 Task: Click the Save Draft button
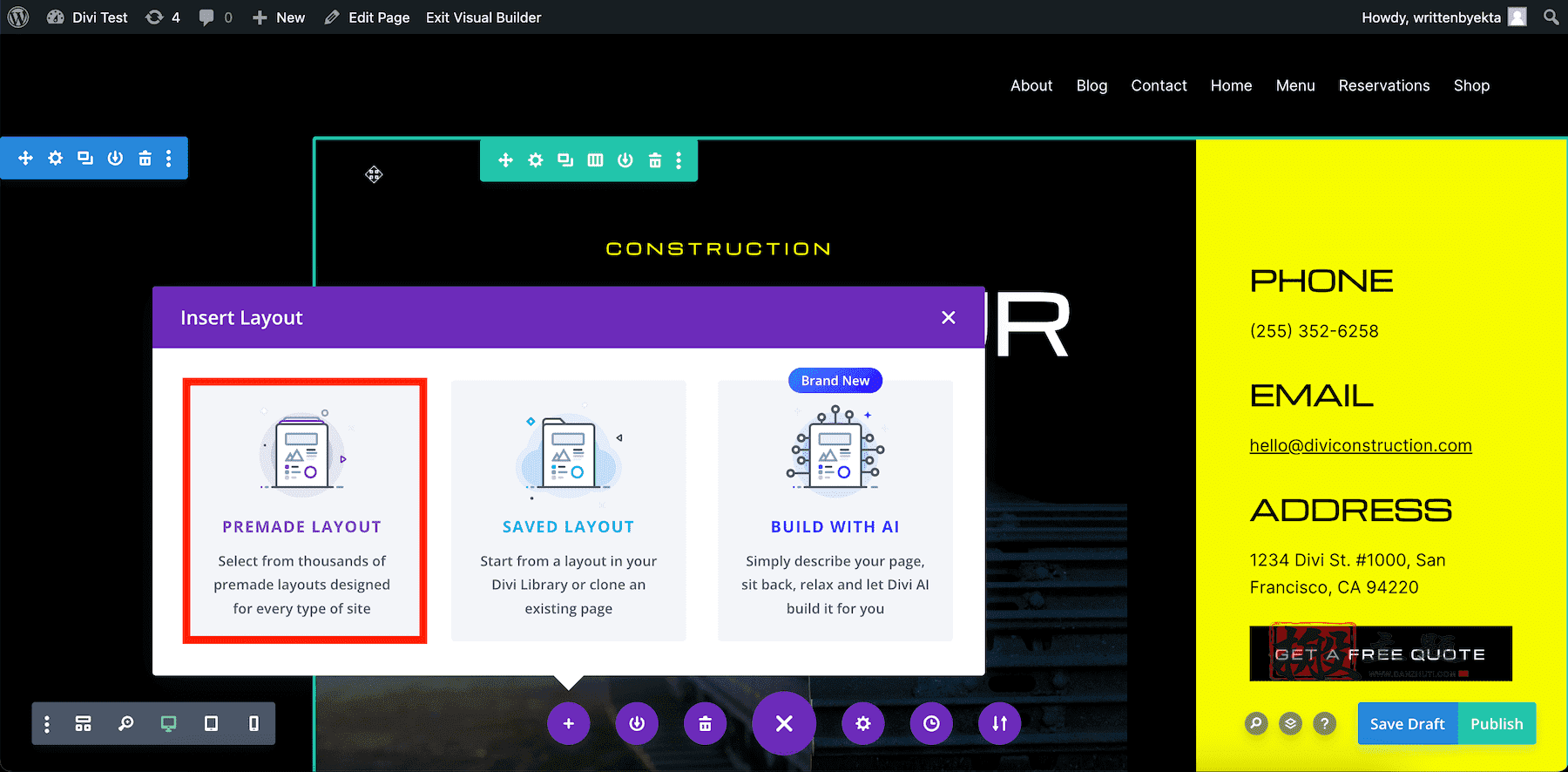[x=1408, y=724]
